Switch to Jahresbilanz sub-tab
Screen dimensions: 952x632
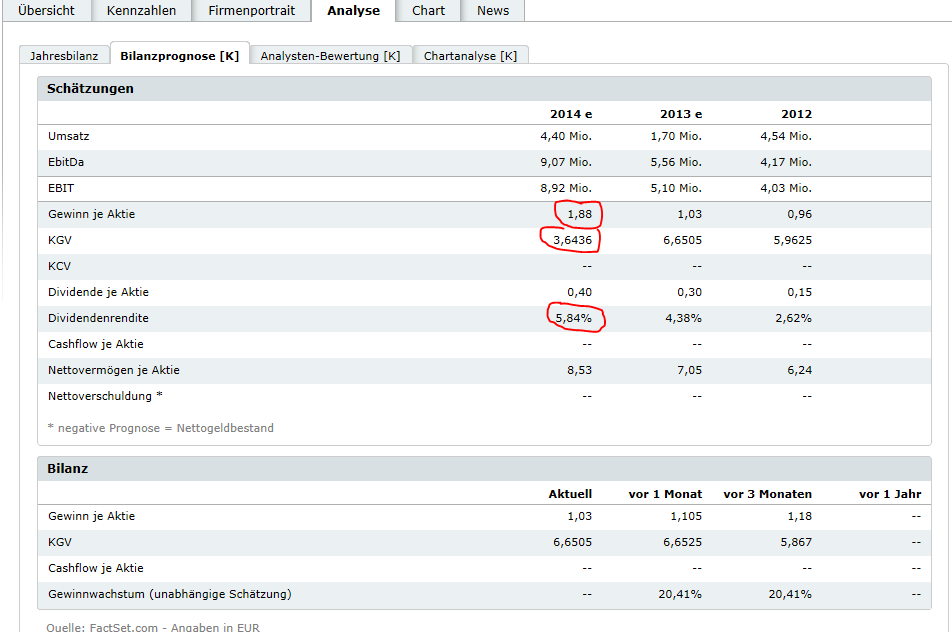(64, 56)
